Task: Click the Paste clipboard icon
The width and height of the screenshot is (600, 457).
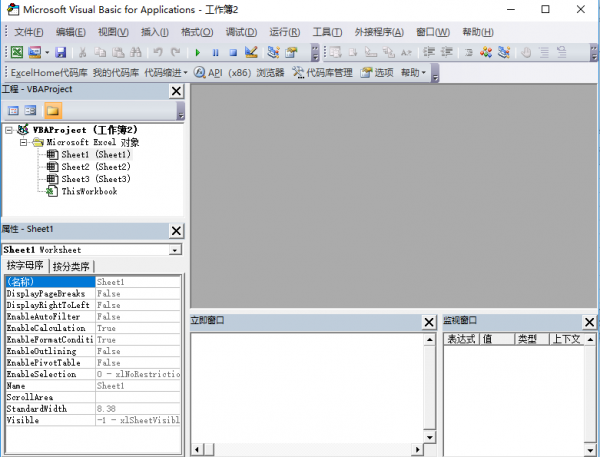Action: 118,52
